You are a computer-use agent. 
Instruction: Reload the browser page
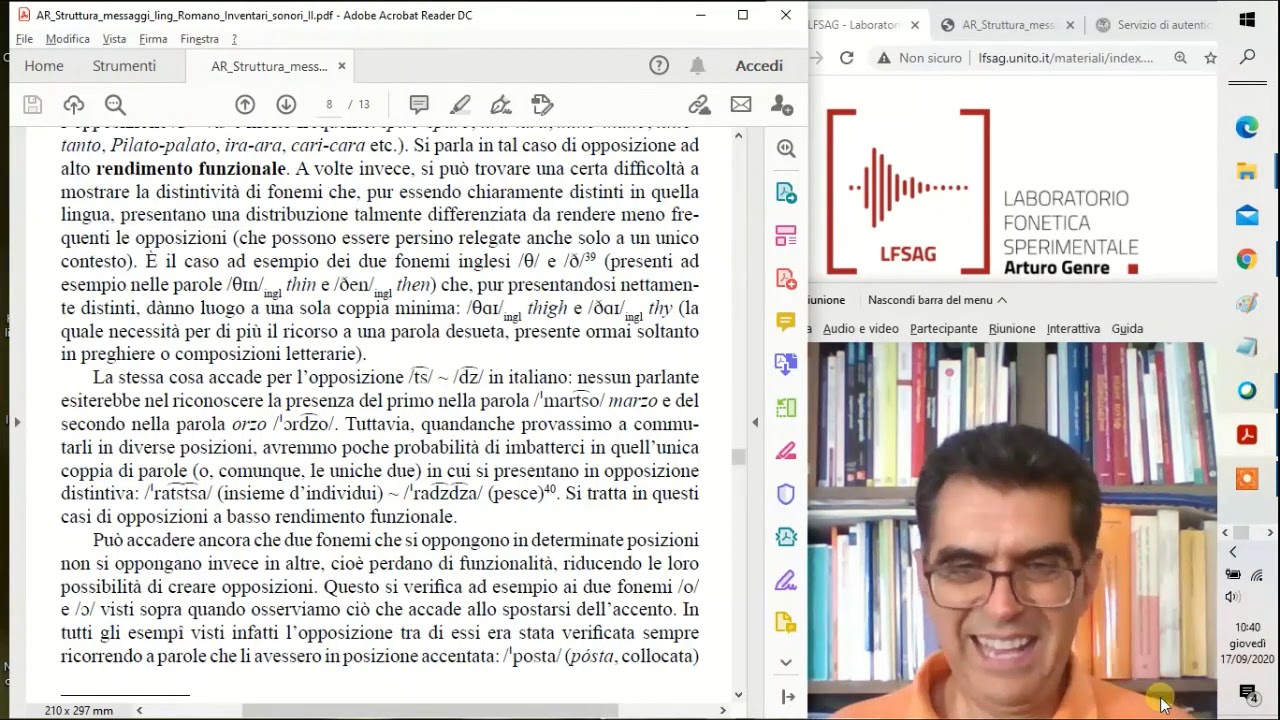pyautogui.click(x=846, y=58)
